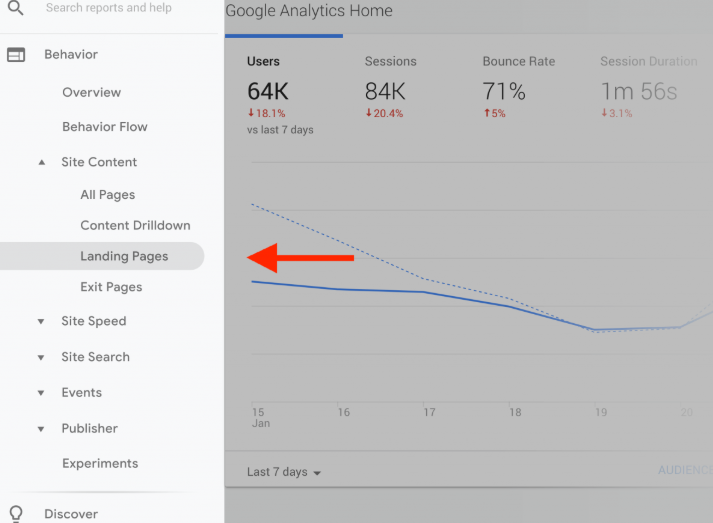Expand the Publisher arrow

41,429
